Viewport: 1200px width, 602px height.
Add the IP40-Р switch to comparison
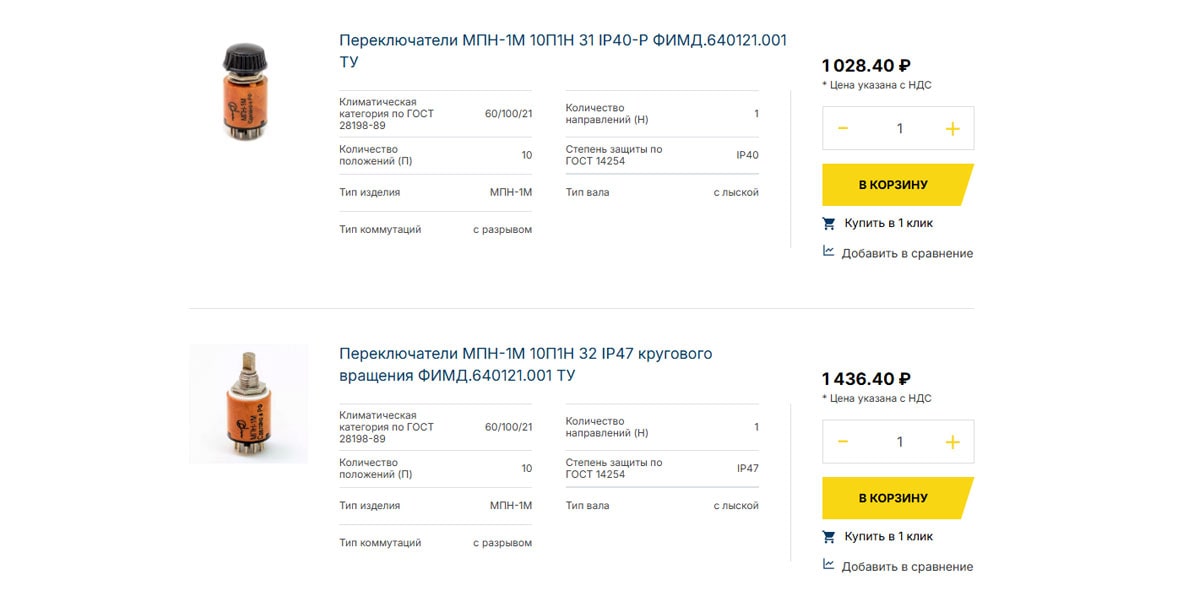pos(907,253)
